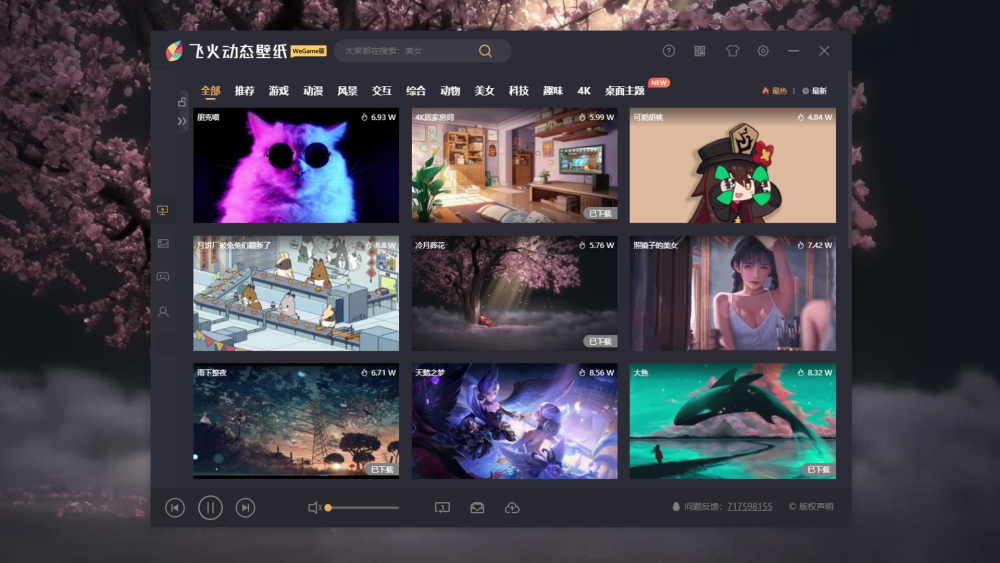Open the settings gear icon

pos(763,51)
